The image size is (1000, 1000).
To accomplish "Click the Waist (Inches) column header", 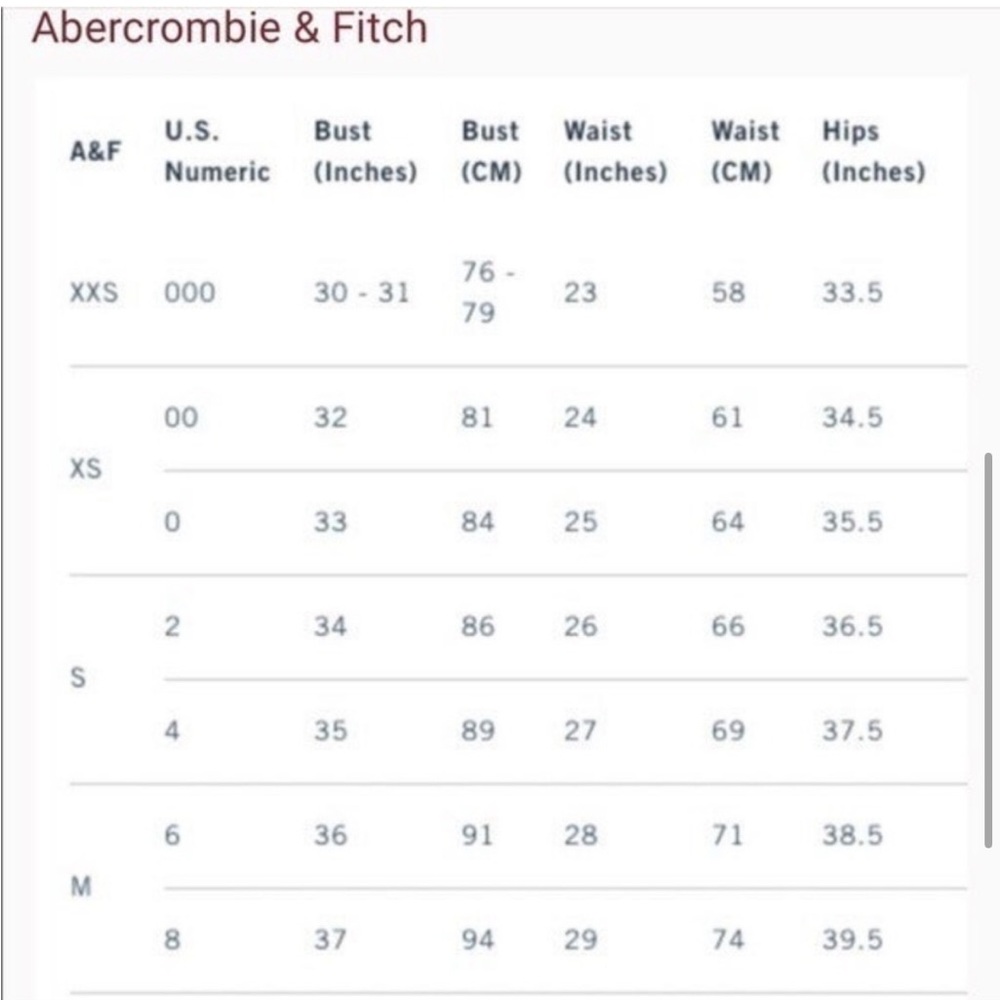I will tap(615, 151).
